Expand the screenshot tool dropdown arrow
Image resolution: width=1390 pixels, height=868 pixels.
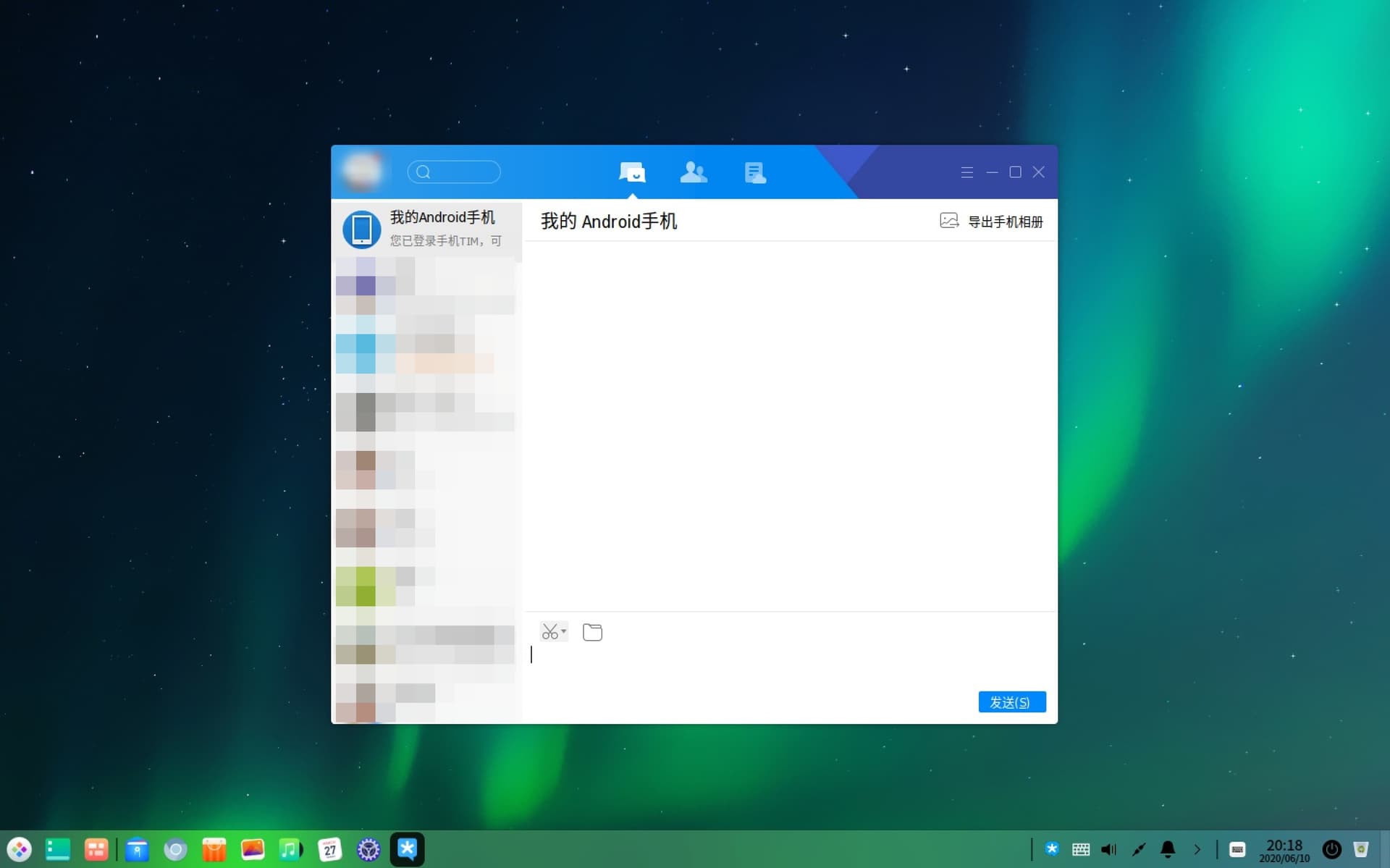563,631
